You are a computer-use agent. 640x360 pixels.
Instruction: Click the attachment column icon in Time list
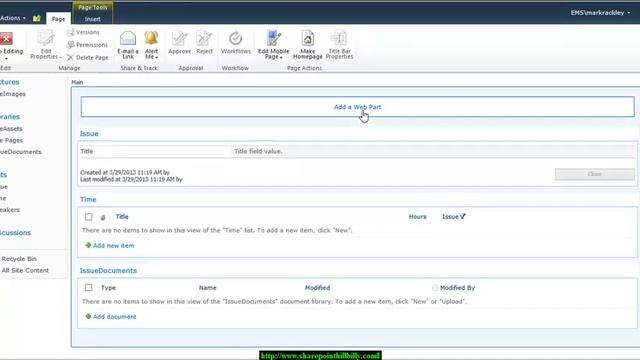(103, 217)
